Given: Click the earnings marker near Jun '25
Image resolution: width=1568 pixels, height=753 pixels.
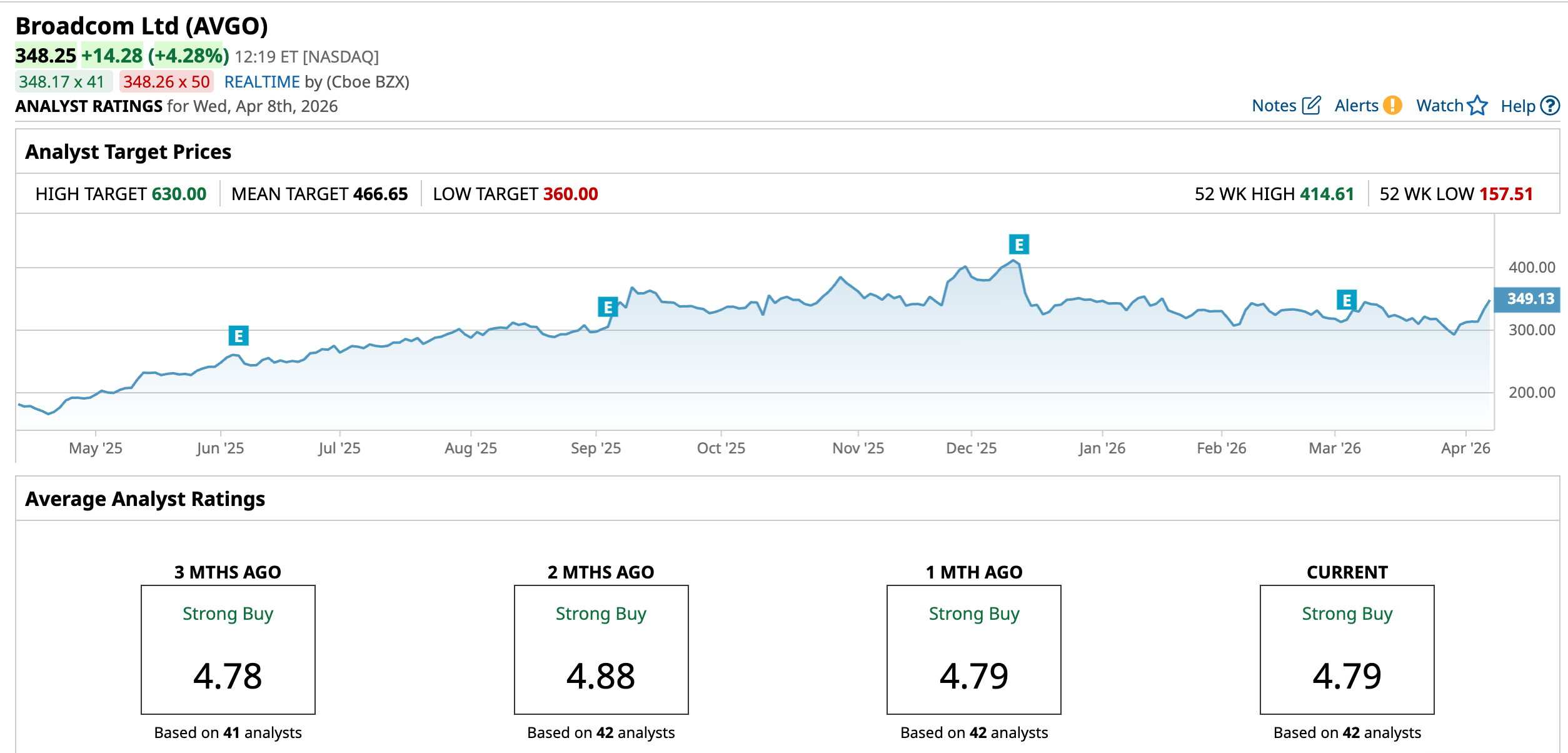Looking at the screenshot, I should click(x=238, y=336).
